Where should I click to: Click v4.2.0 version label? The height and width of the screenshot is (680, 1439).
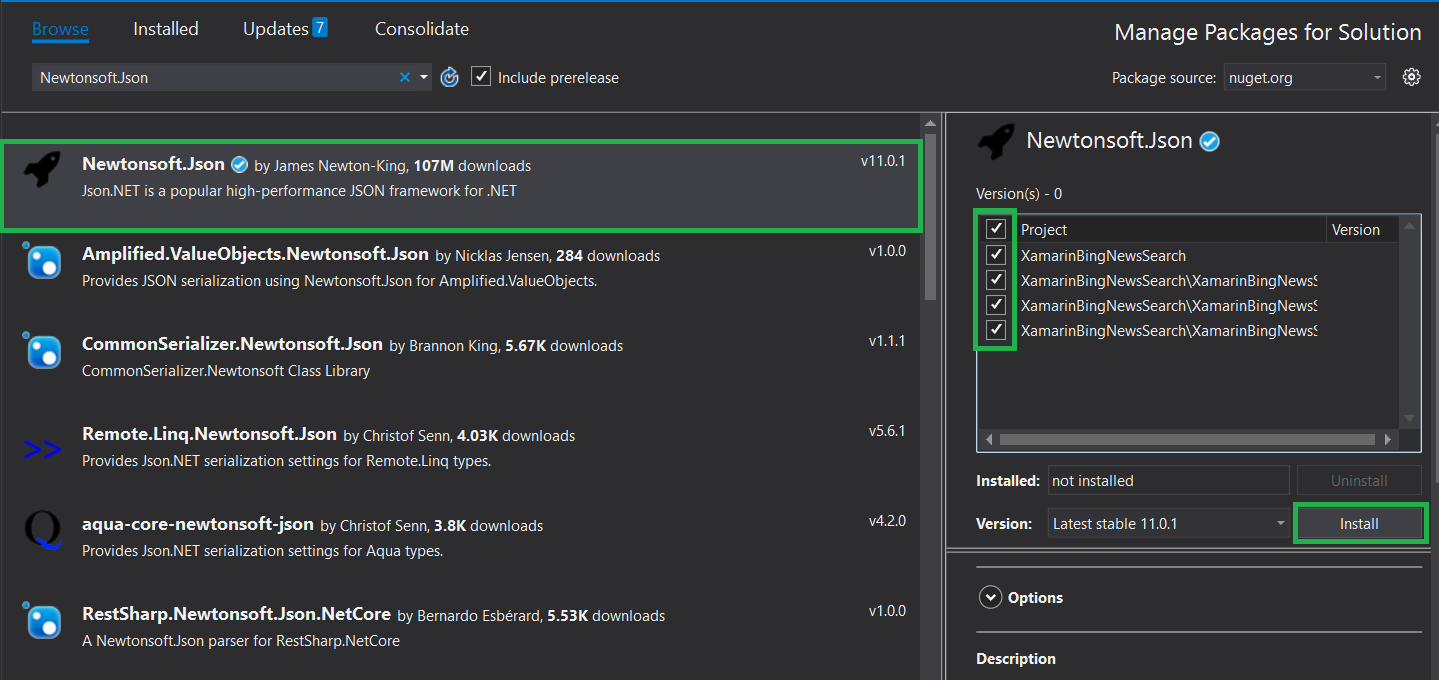887,521
